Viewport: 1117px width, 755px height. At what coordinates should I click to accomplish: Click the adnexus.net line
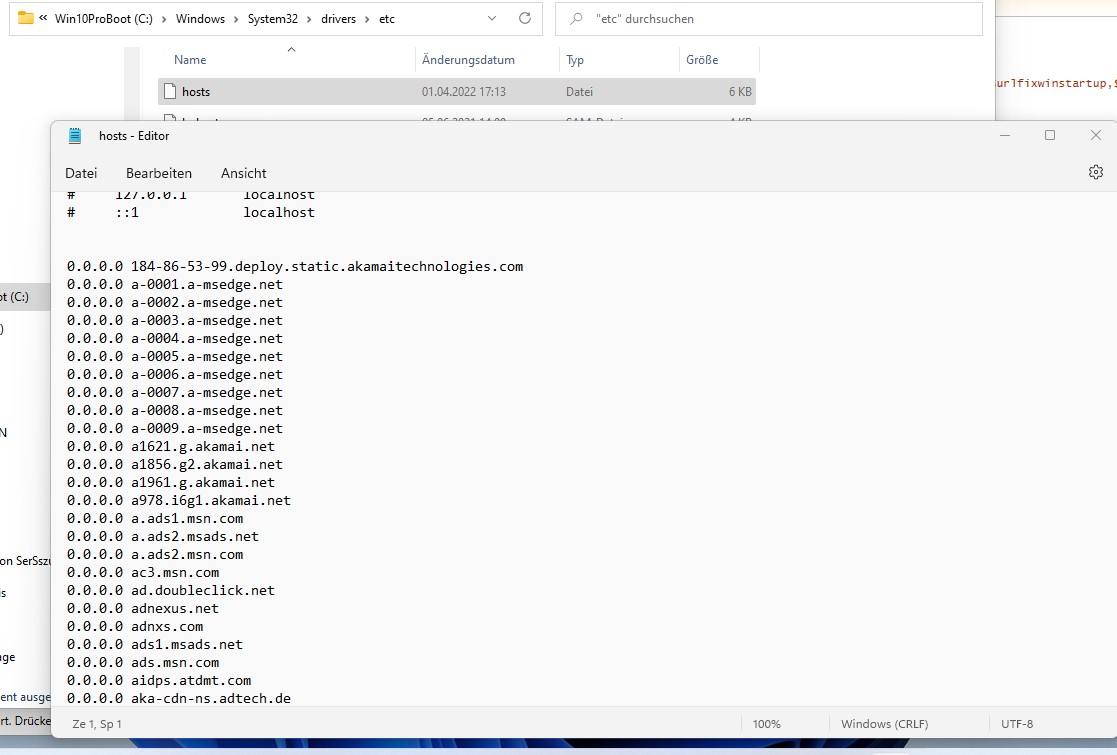pos(142,608)
